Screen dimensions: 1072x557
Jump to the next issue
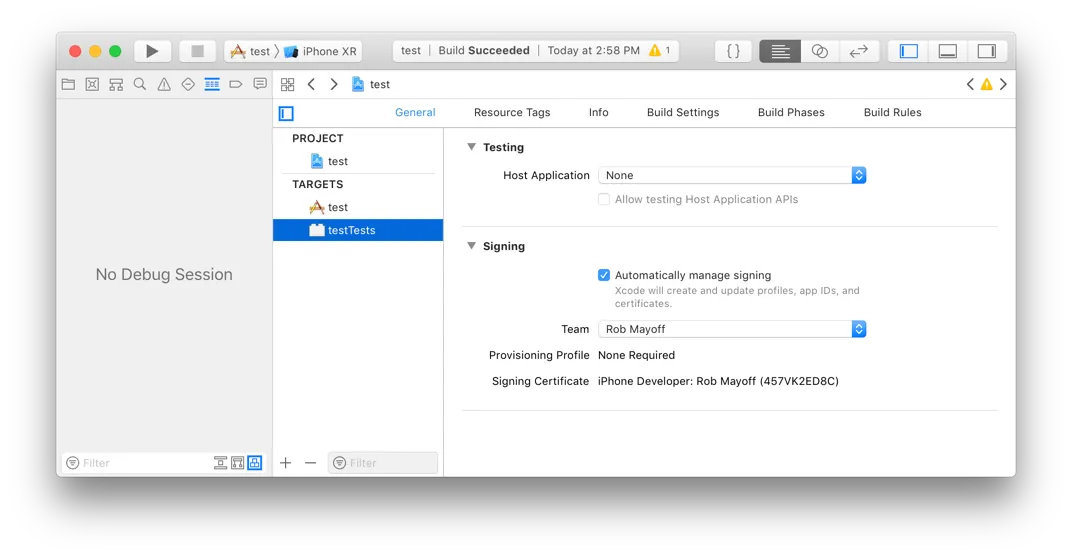point(1003,84)
